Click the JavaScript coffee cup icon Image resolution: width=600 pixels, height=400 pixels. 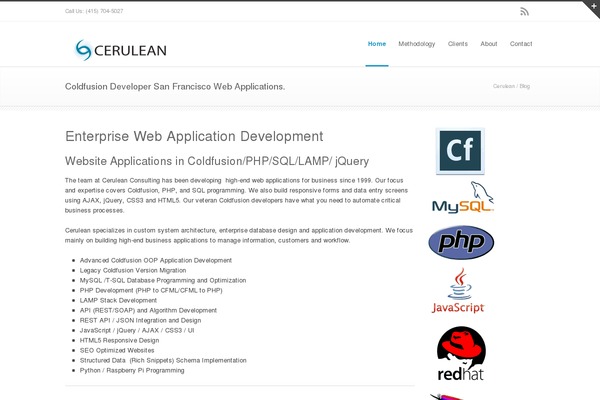(460, 291)
